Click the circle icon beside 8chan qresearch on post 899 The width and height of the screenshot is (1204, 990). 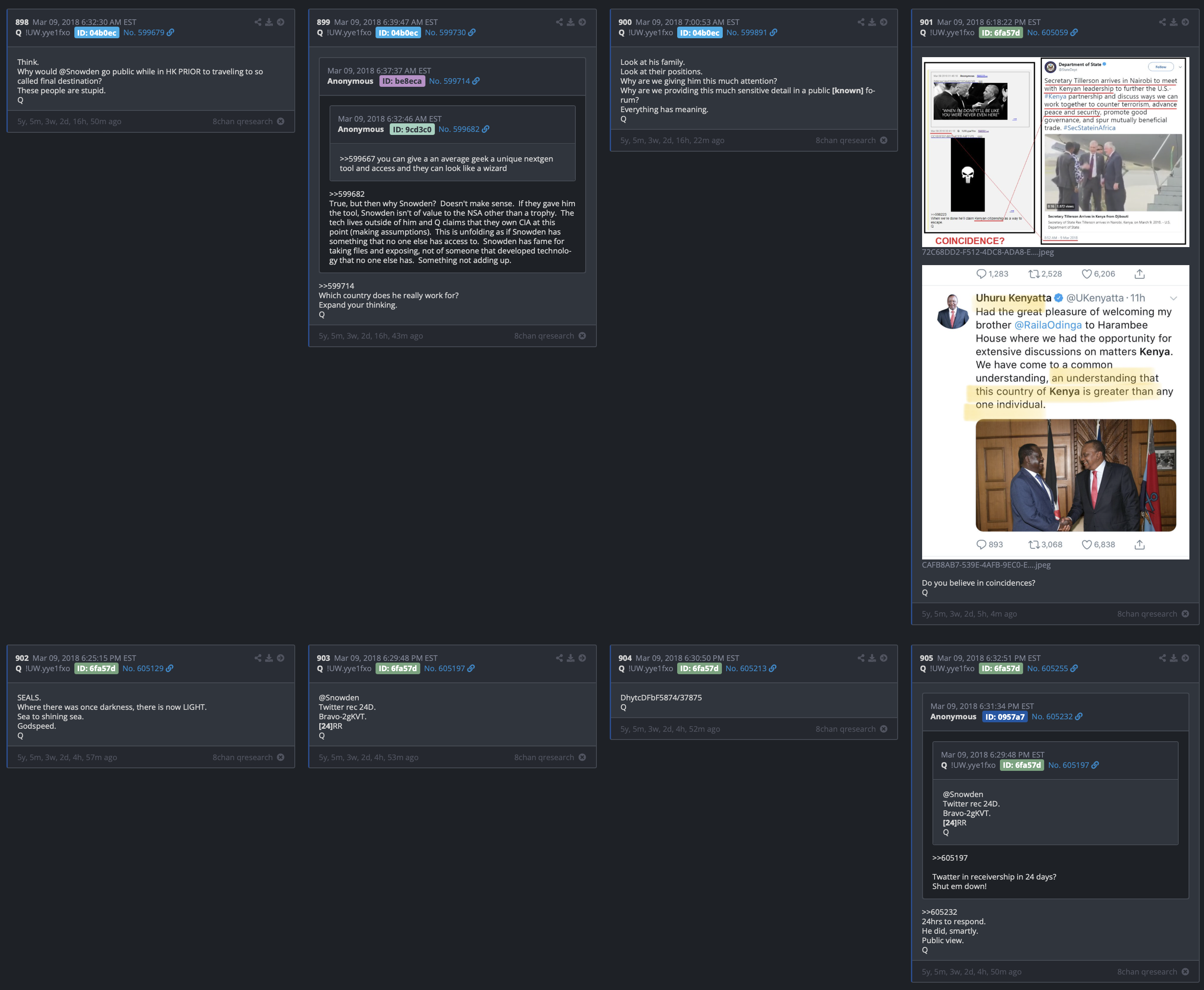click(x=582, y=336)
